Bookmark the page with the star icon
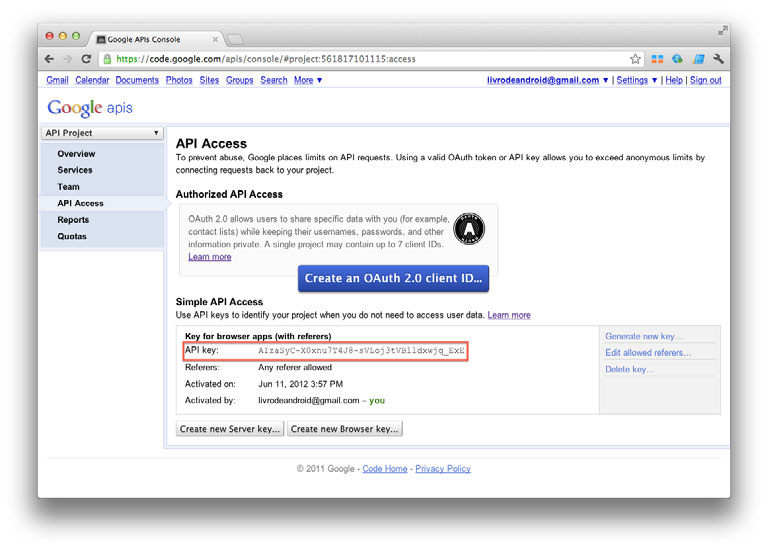This screenshot has height=550, width=768. 635,59
